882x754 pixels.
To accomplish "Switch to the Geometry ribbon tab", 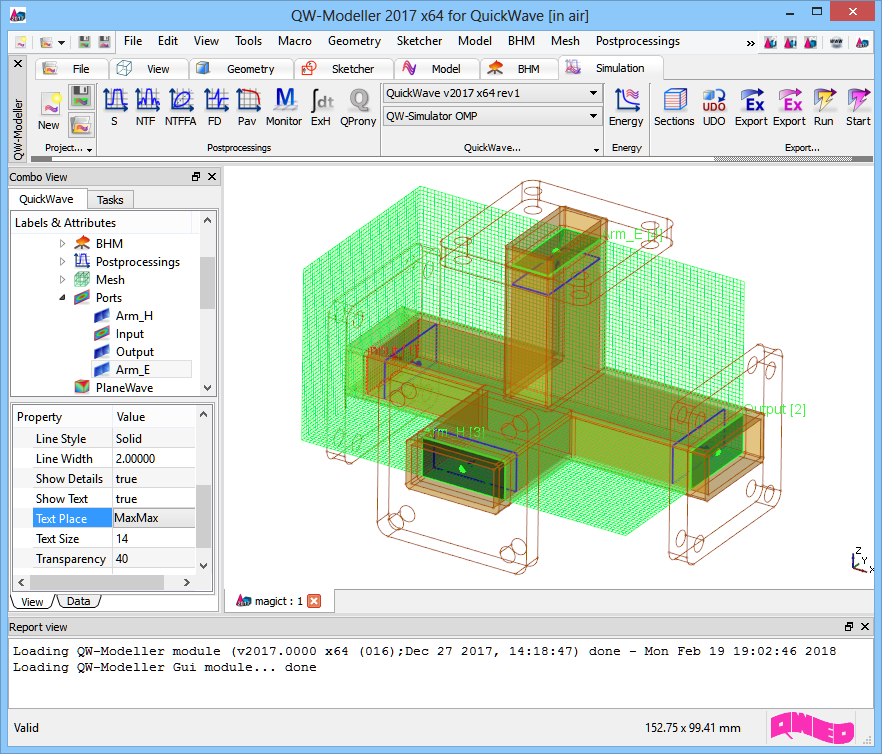I will [249, 69].
